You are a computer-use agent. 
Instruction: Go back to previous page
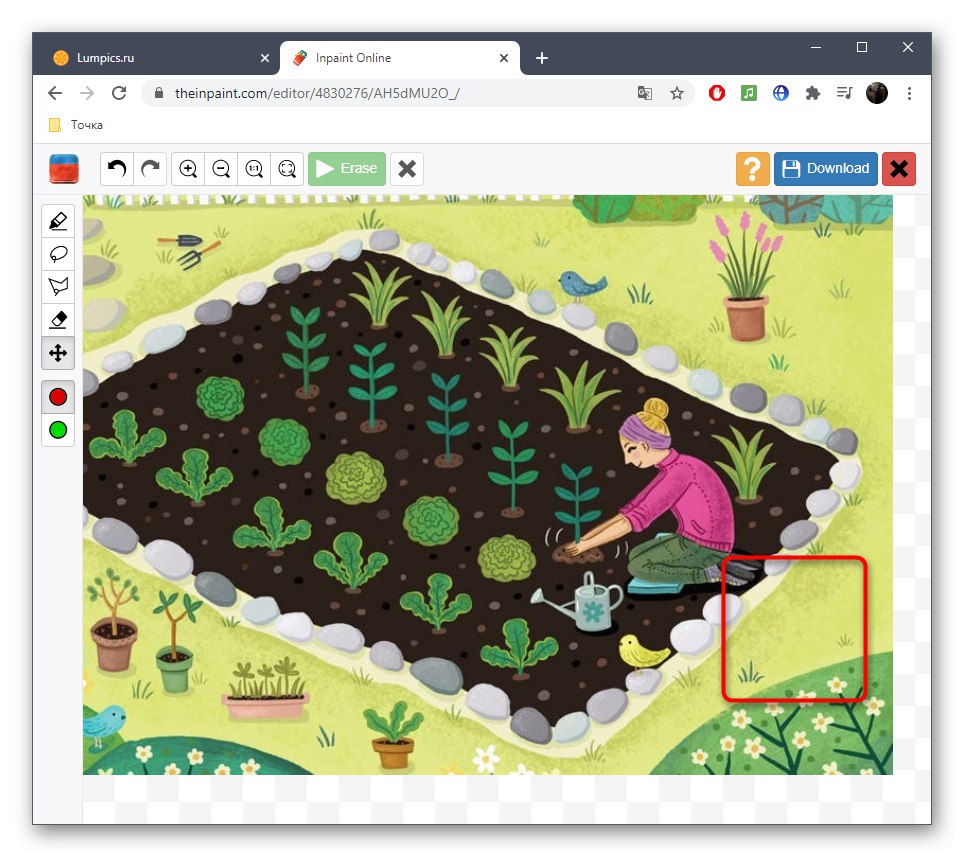coord(55,93)
